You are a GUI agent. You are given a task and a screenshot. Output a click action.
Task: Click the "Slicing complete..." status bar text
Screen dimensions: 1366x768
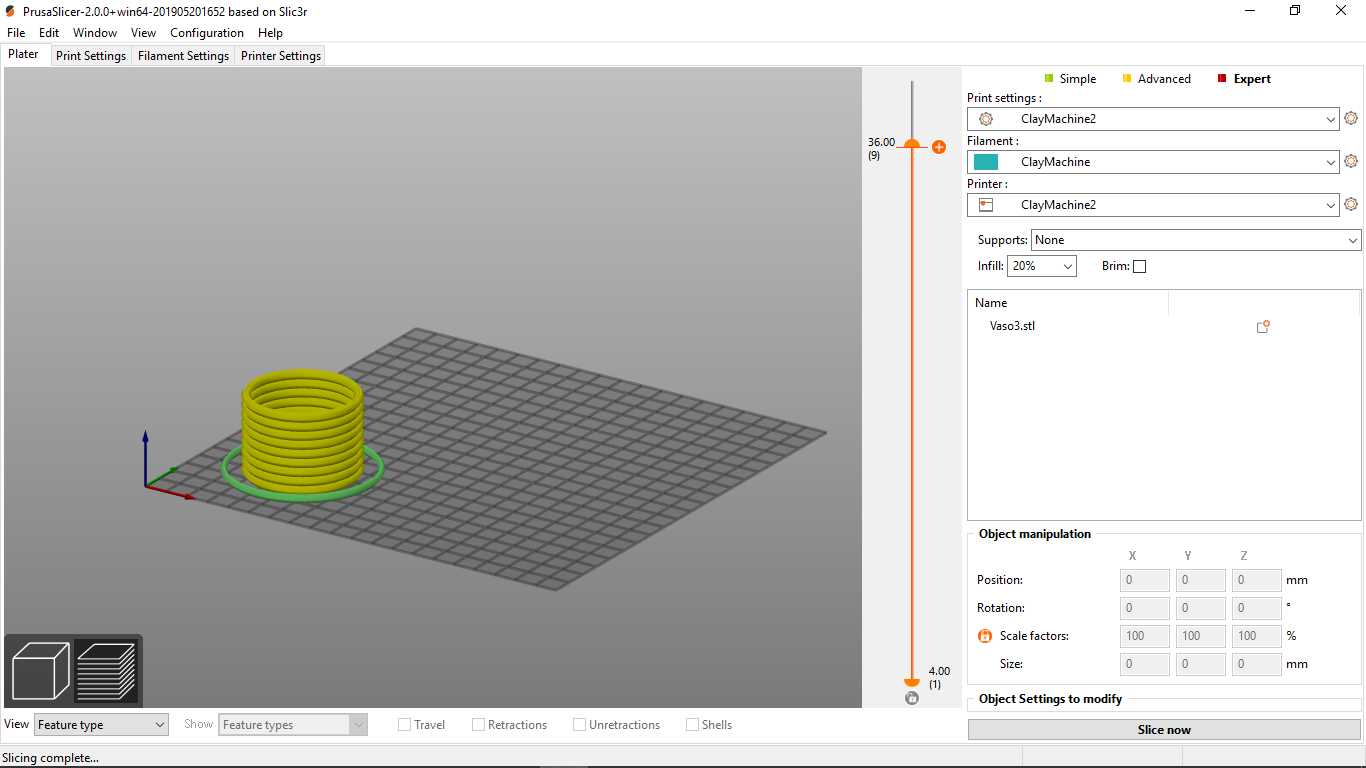point(51,758)
